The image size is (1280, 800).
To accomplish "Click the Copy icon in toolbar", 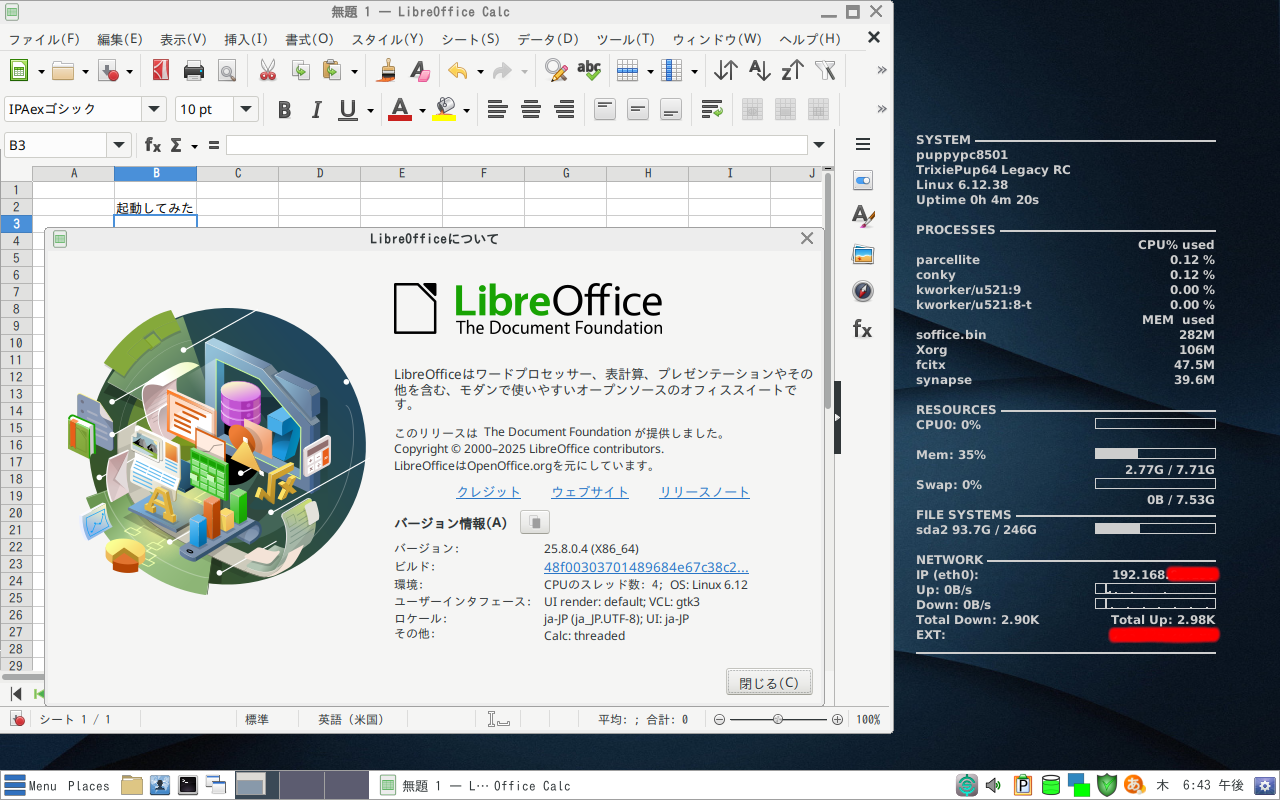I will (300, 70).
